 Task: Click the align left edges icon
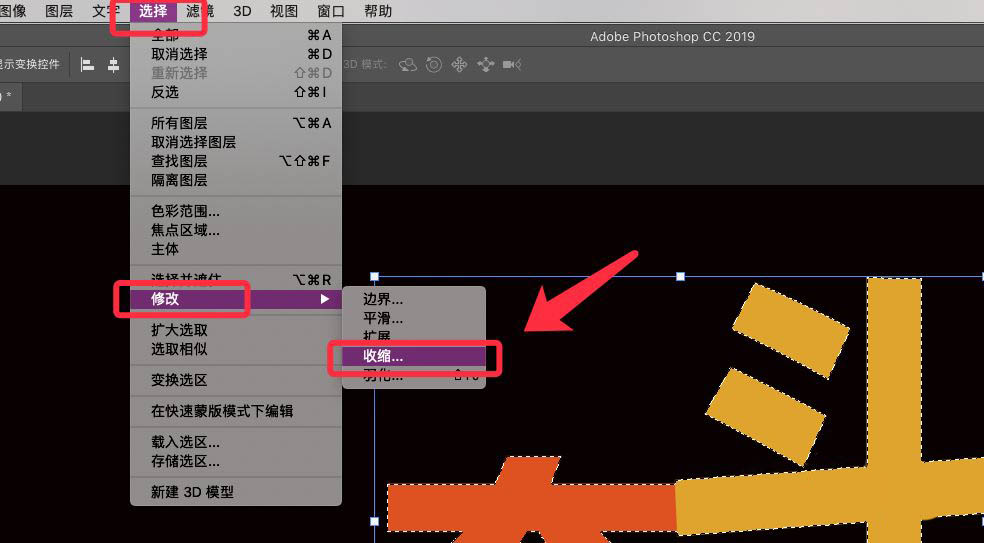[88, 65]
